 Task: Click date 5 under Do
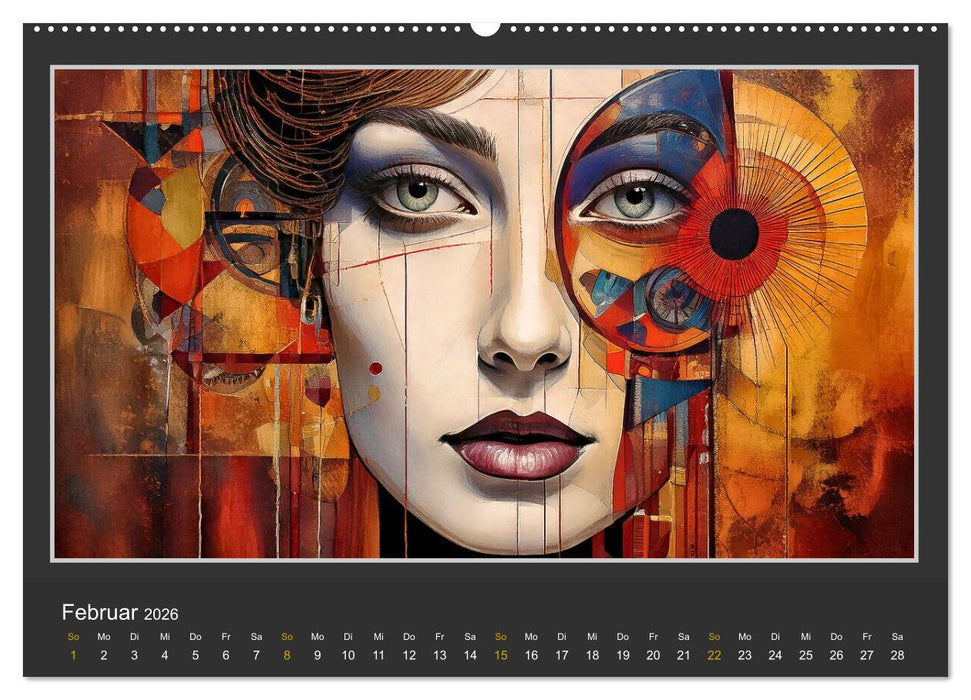coord(195,655)
